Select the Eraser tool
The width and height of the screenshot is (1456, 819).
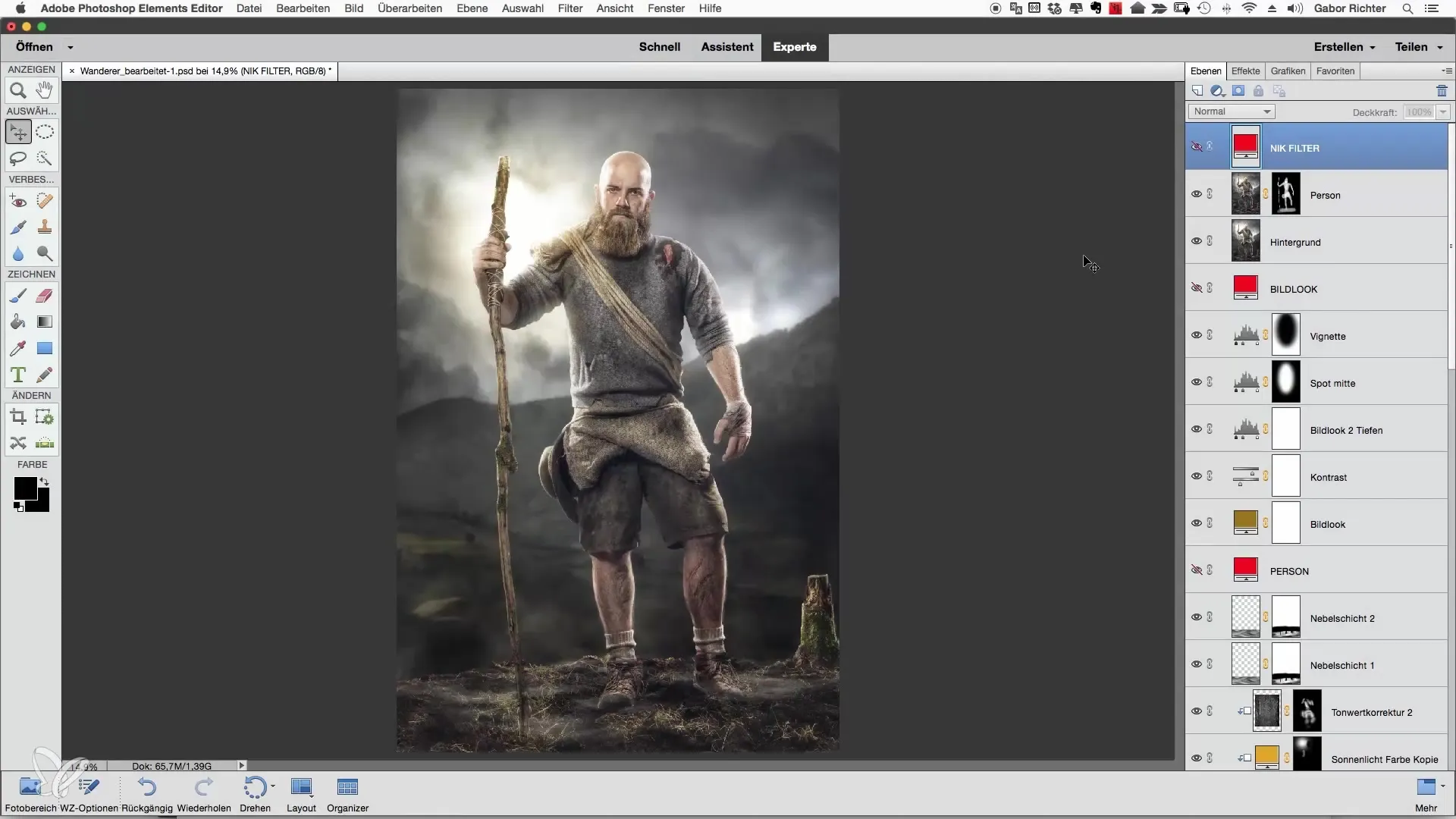pos(45,296)
